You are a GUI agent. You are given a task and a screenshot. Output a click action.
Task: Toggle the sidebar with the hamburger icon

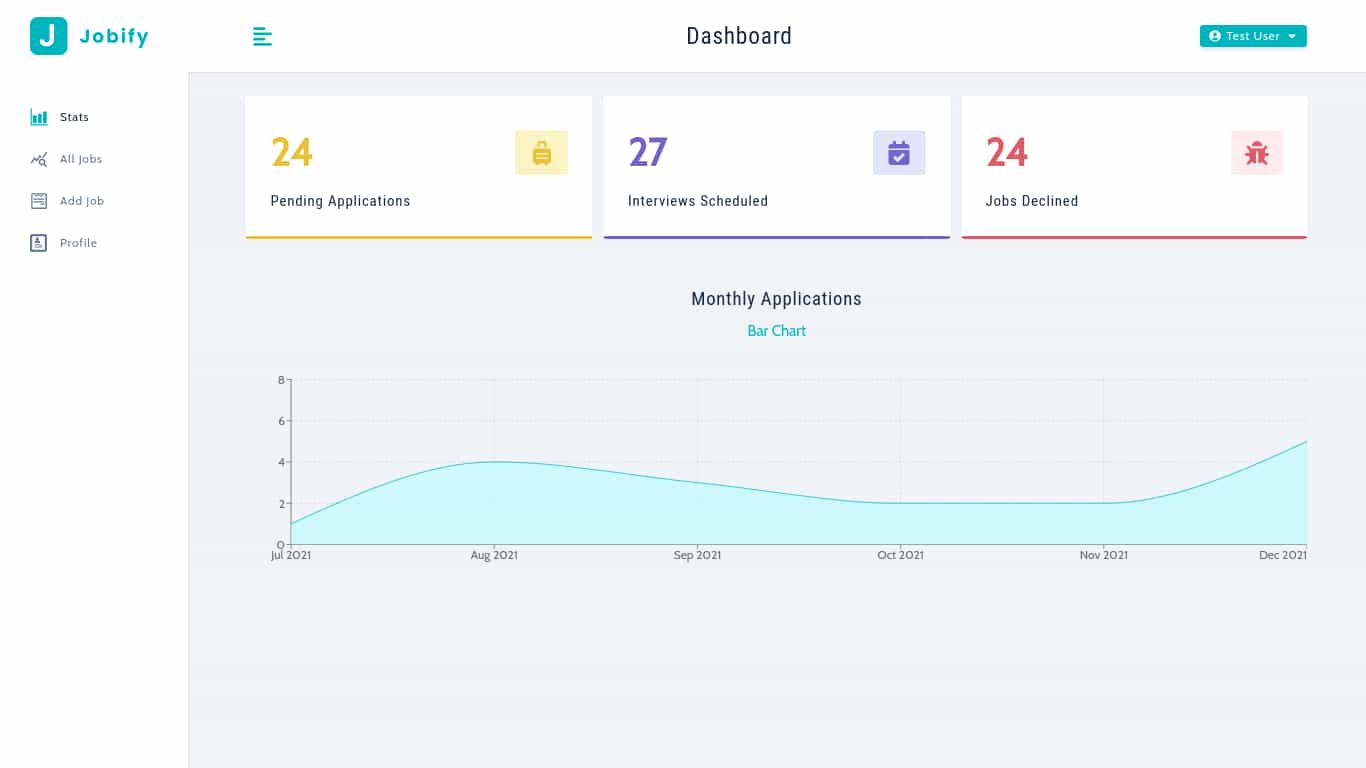[x=262, y=36]
